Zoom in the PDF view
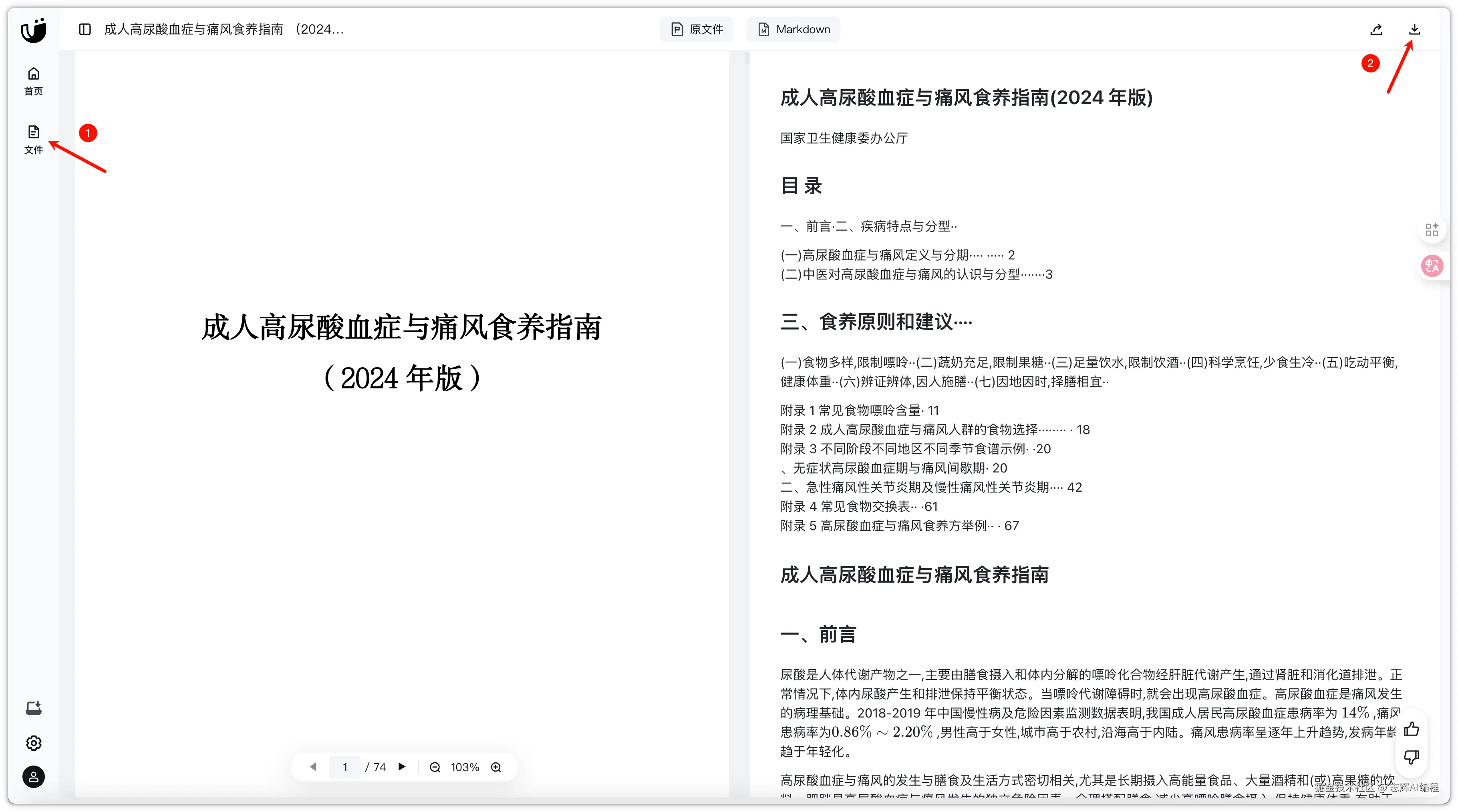 coord(496,767)
